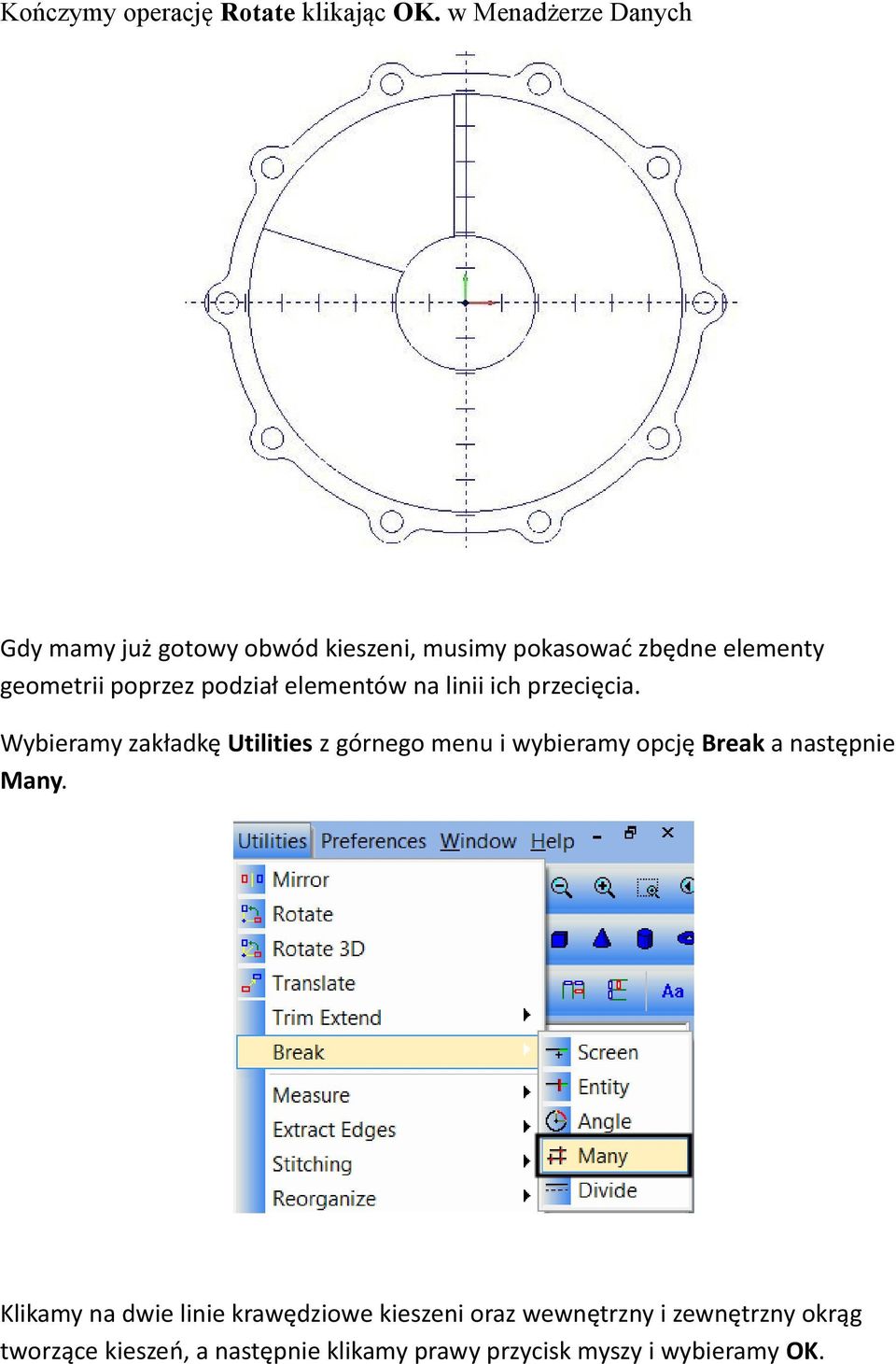Click the Divide icon in submenu
Image resolution: width=896 pixels, height=1364 pixels.
(x=557, y=1190)
